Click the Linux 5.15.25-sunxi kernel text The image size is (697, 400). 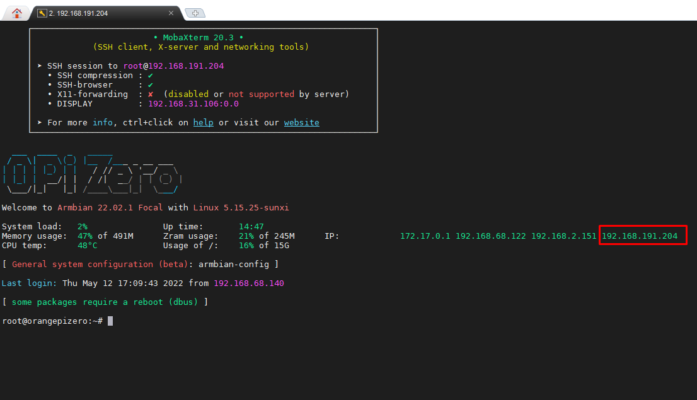(x=241, y=208)
